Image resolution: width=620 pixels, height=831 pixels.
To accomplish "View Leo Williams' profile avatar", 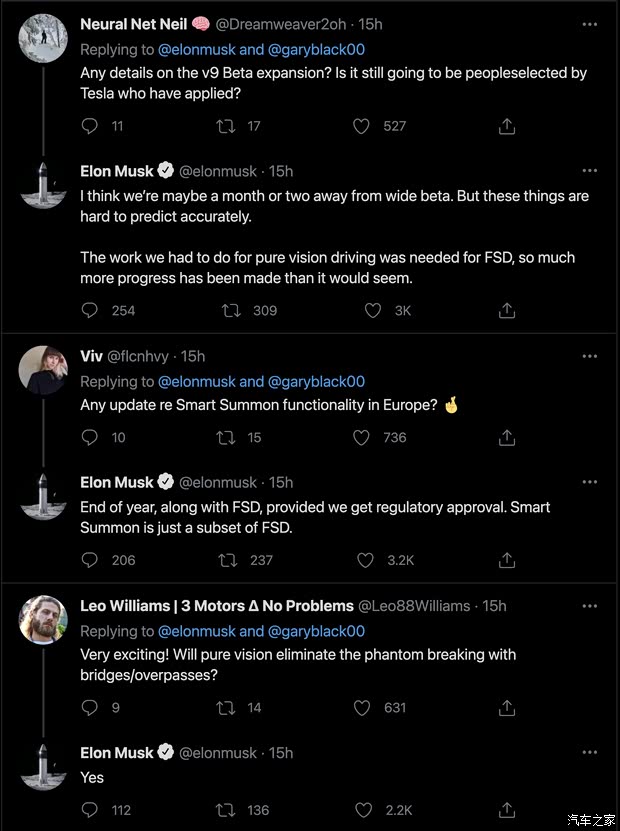I will pyautogui.click(x=43, y=621).
